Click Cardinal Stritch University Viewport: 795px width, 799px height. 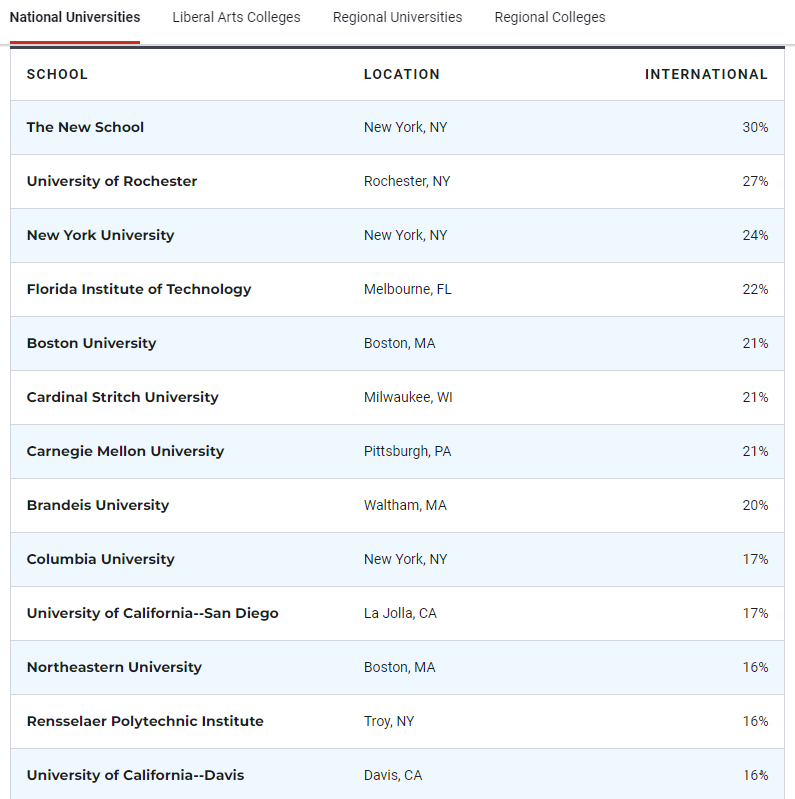point(122,397)
